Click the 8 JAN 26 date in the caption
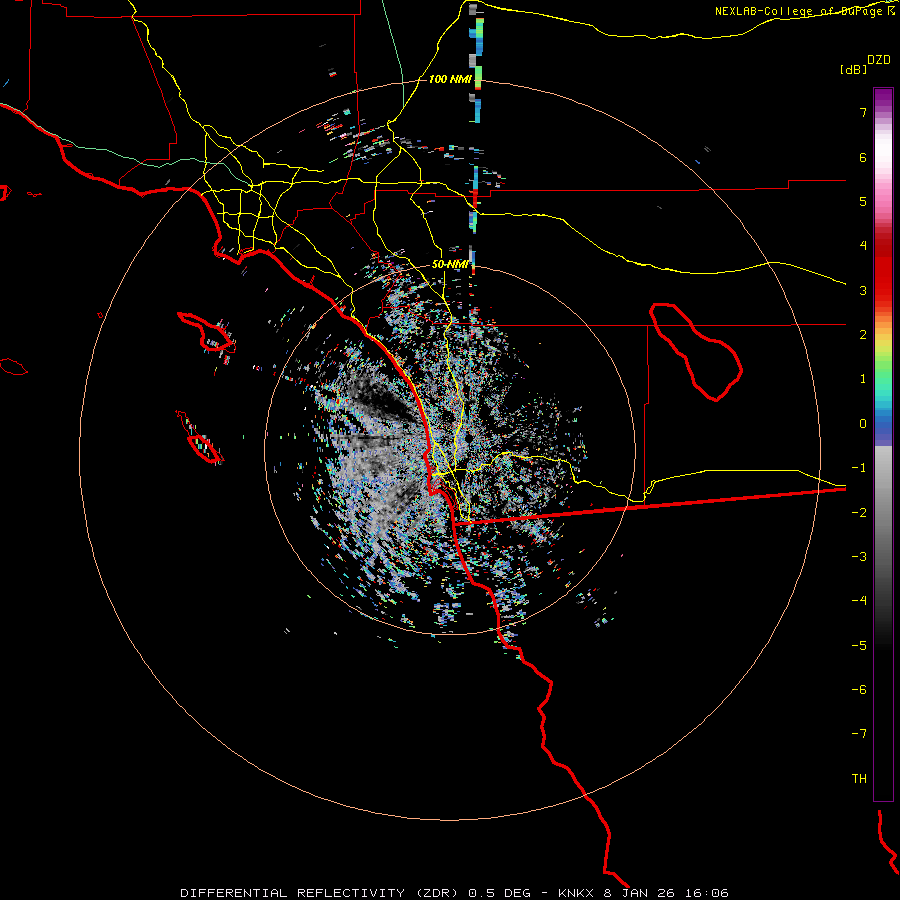The height and width of the screenshot is (900, 900). coord(639,893)
